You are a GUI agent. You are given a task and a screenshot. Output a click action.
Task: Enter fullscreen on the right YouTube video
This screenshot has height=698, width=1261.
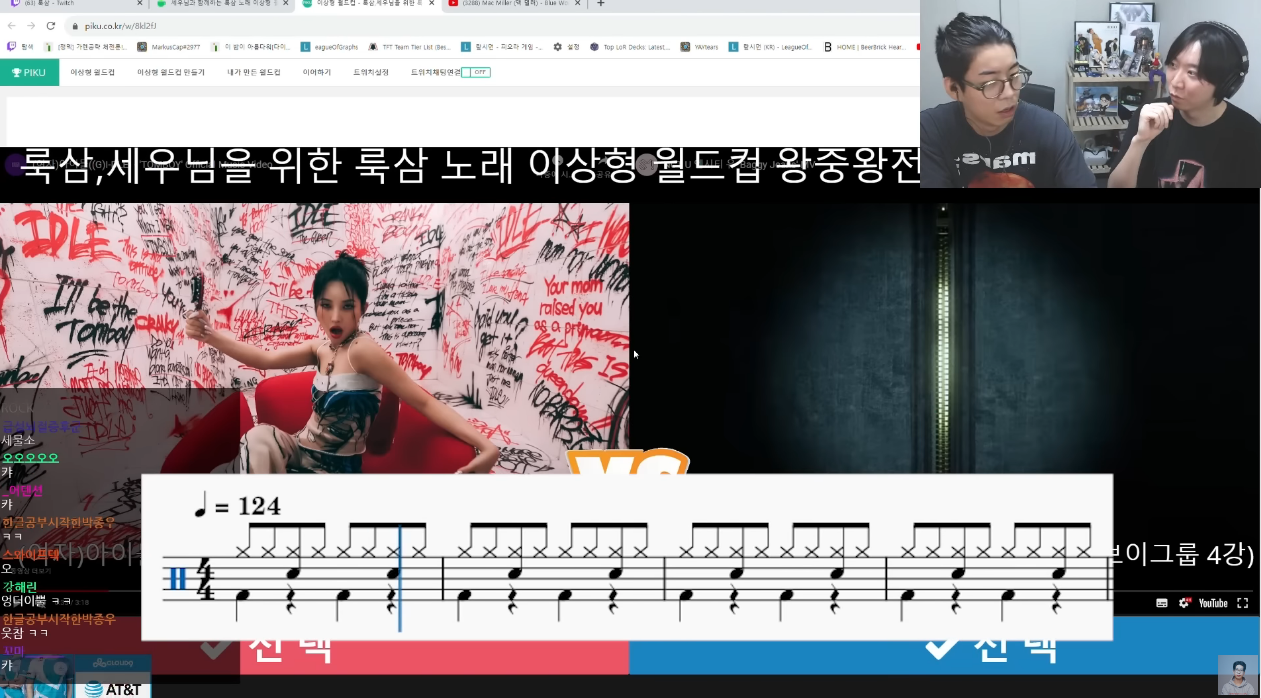click(x=1243, y=603)
